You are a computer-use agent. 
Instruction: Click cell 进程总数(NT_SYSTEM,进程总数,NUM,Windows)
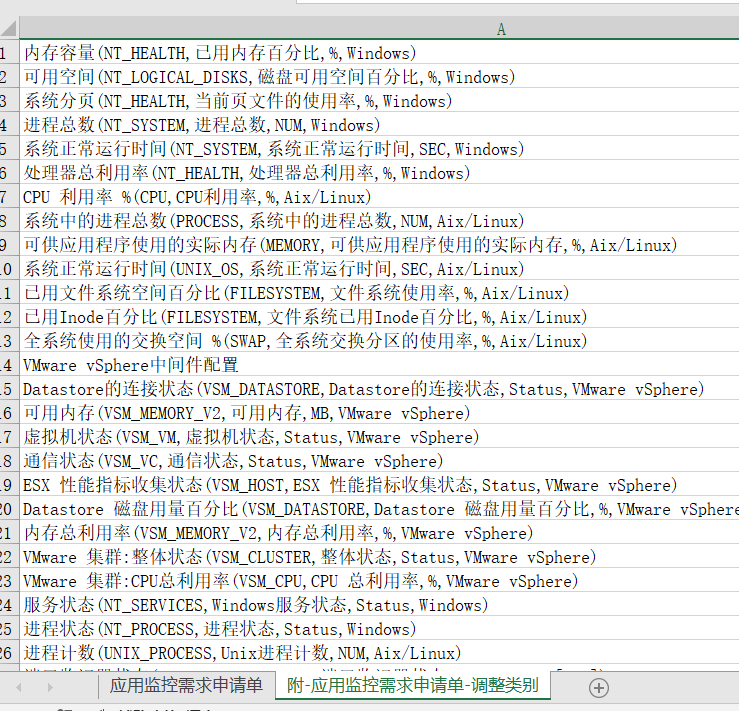(x=379, y=124)
